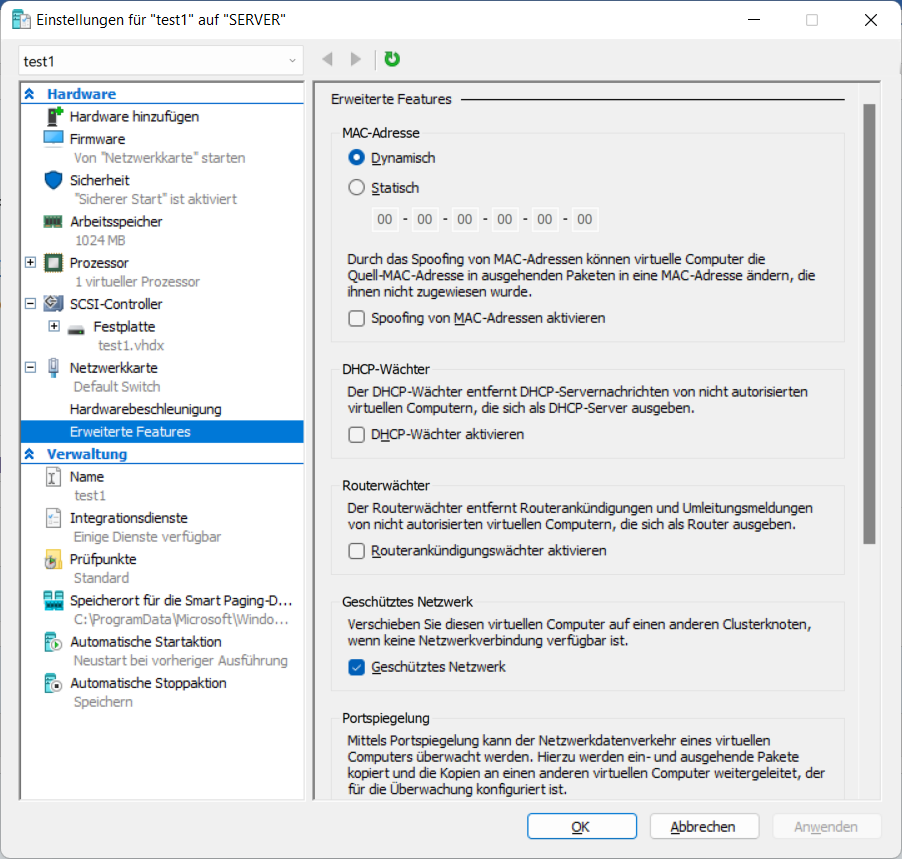Click the Smart Paging storage icon
Screen dimensions: 902x859
click(53, 601)
